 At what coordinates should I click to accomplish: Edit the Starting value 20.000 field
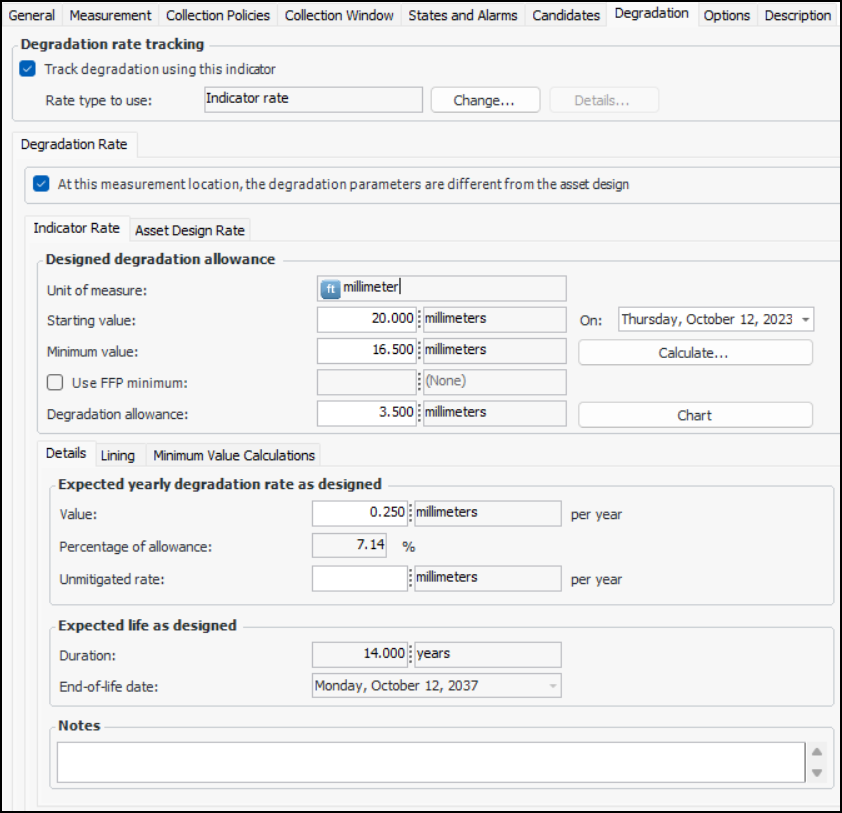point(367,320)
